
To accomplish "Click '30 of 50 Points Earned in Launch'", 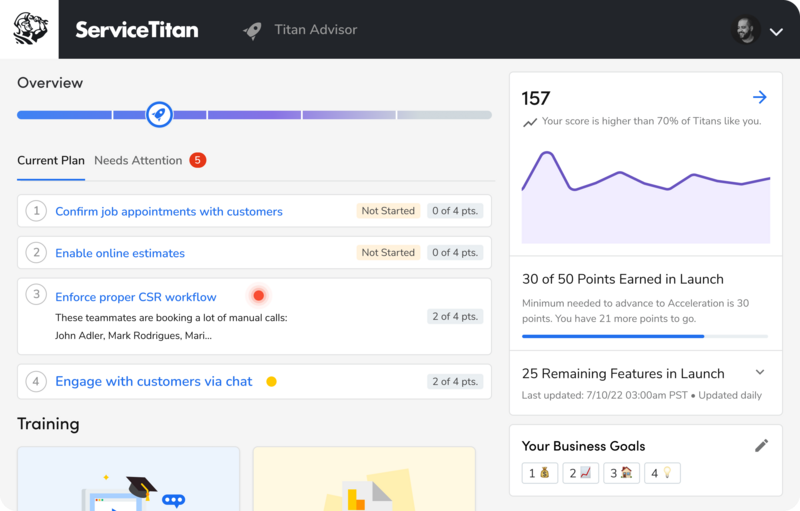I will 623,279.
